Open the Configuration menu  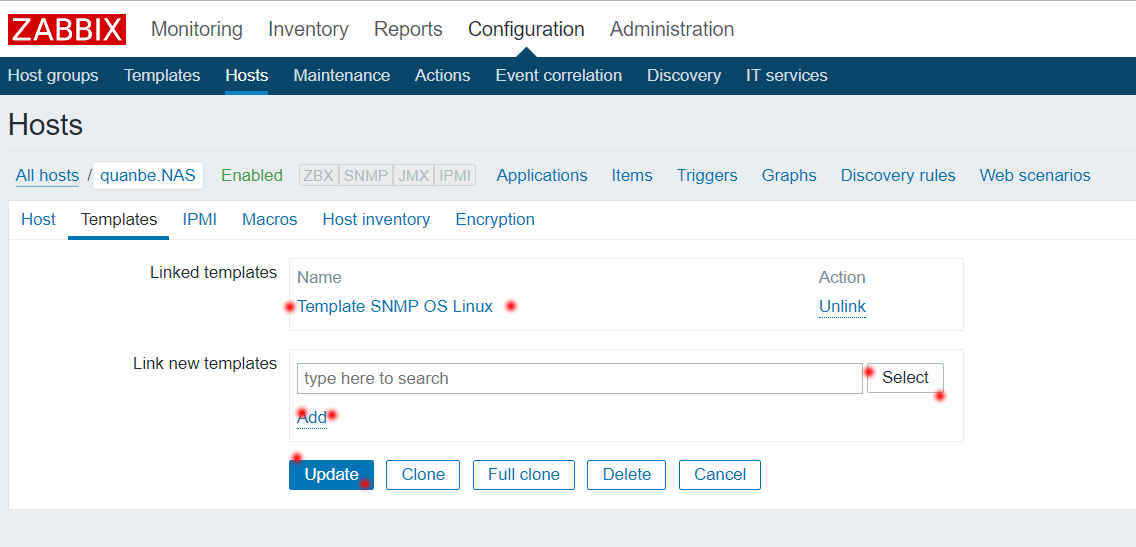[x=526, y=29]
